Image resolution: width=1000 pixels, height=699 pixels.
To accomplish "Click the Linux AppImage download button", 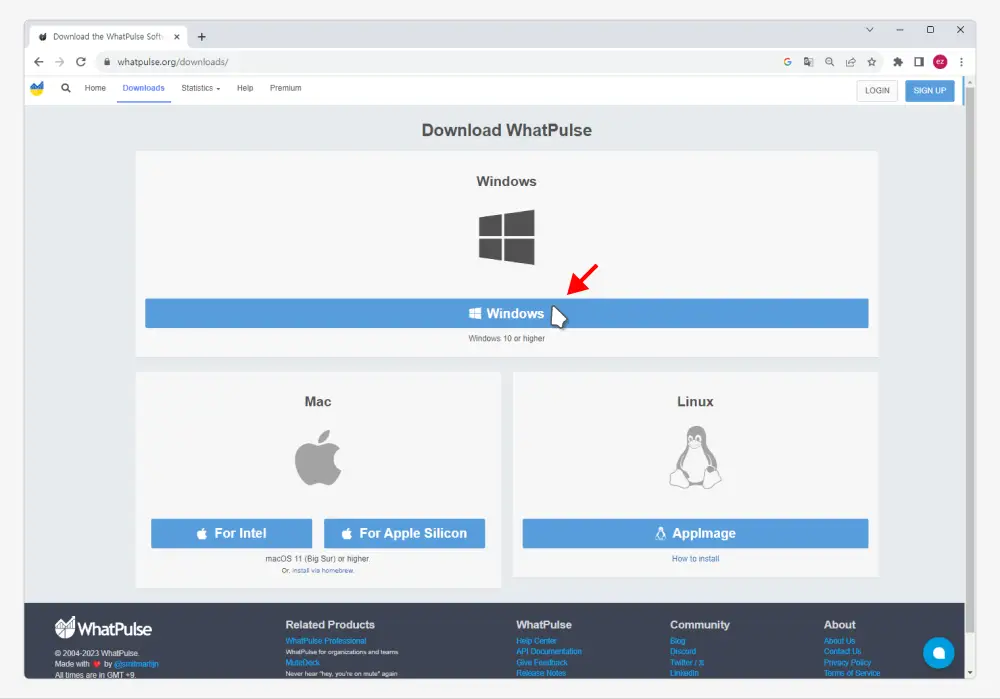I will [695, 533].
